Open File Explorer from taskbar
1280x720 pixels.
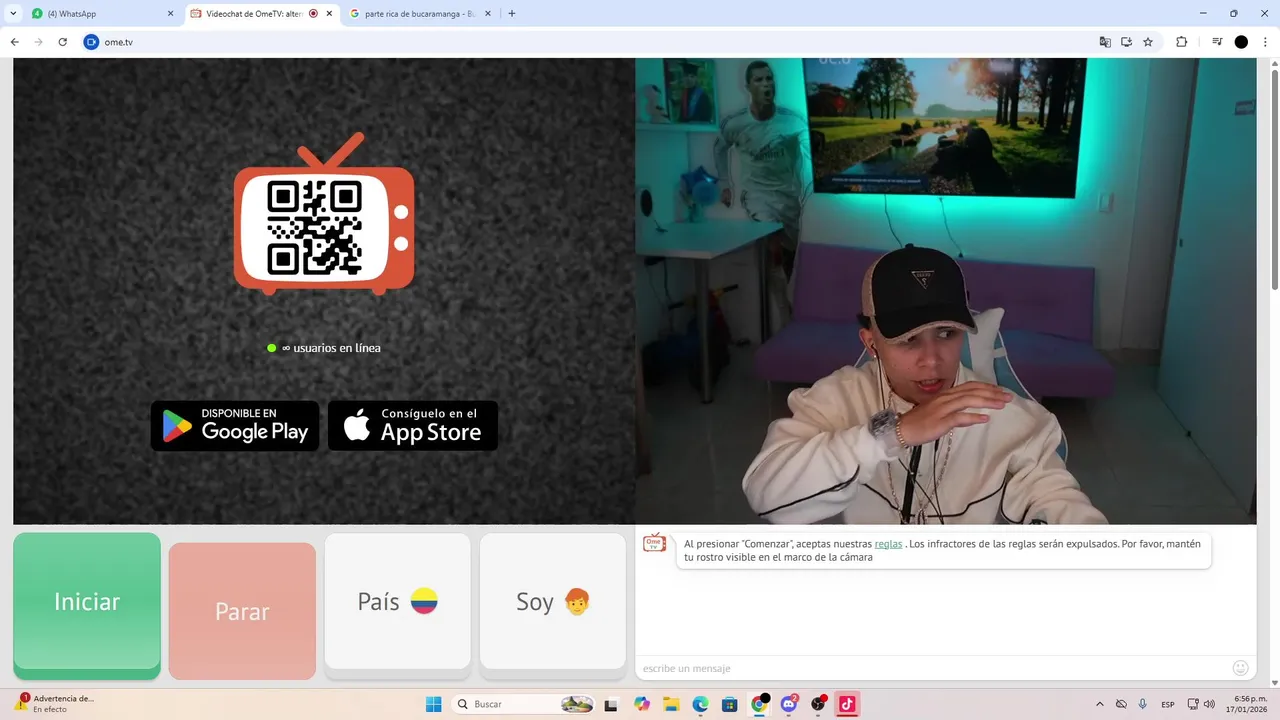tap(671, 704)
